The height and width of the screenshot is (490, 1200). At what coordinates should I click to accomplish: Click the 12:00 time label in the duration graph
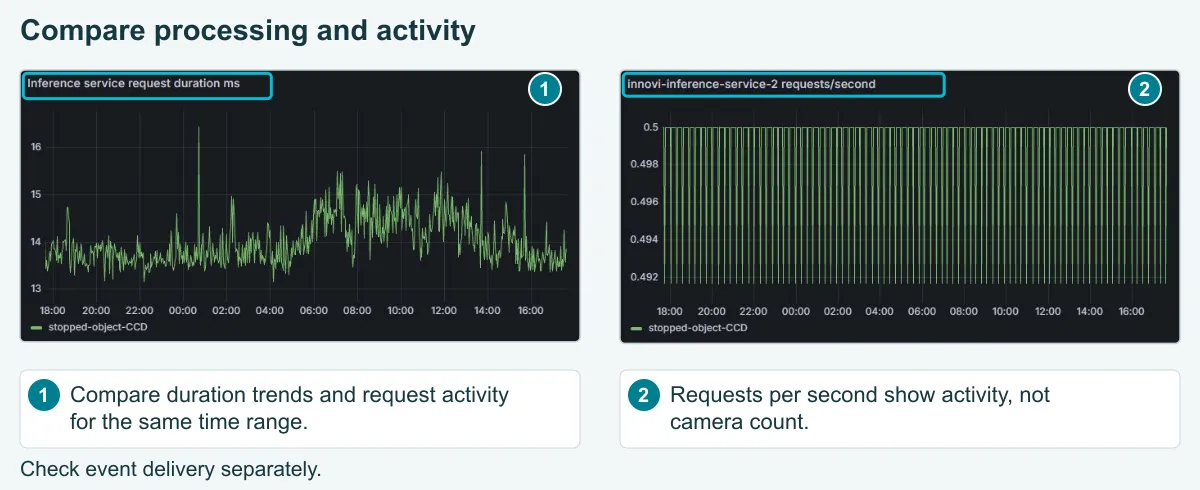(443, 311)
